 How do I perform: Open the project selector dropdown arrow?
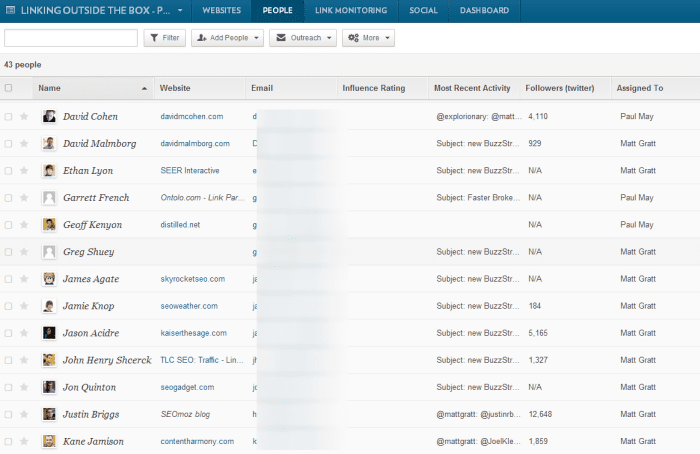[x=180, y=10]
